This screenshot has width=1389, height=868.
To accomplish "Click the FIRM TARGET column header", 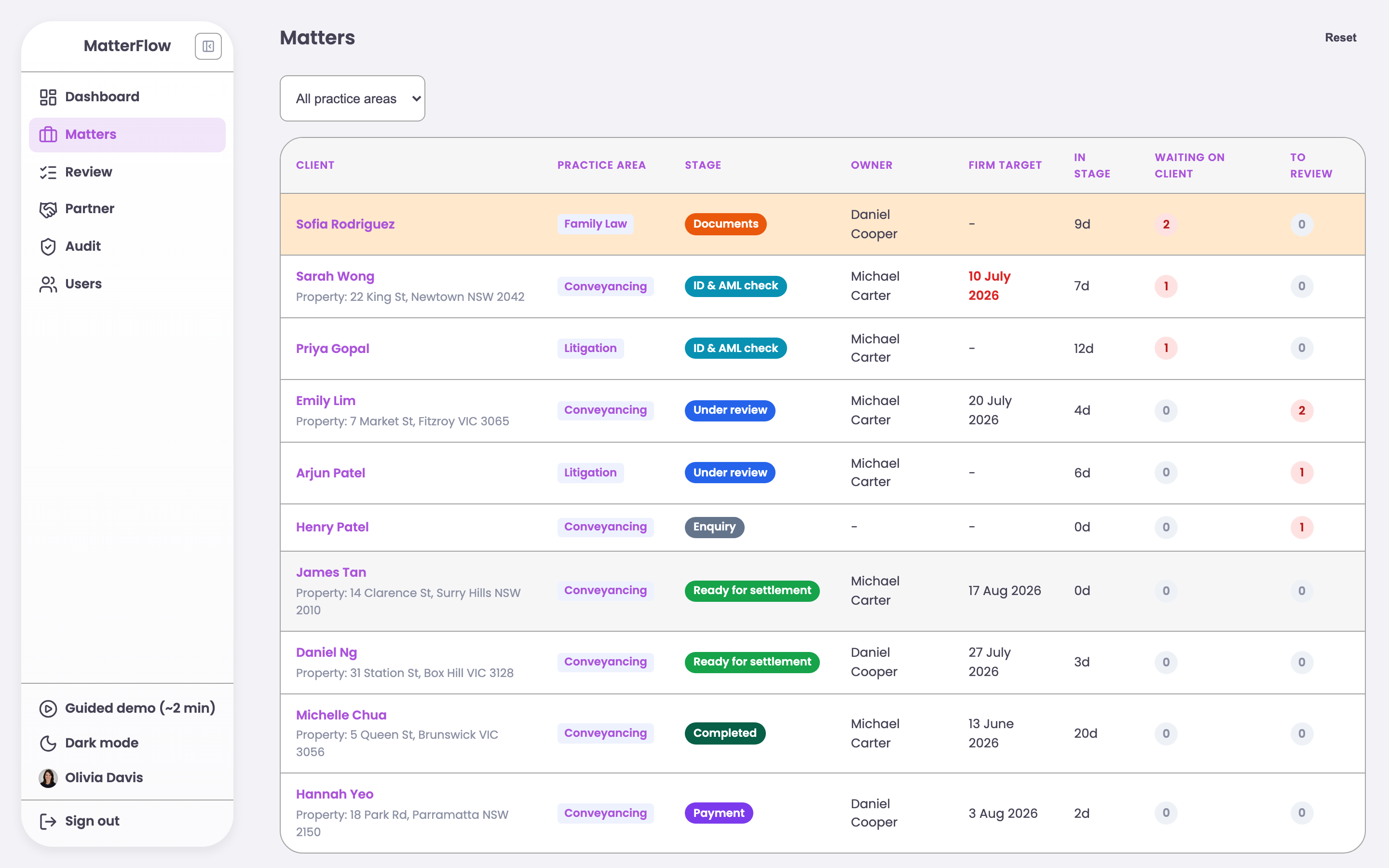I will [x=1005, y=165].
